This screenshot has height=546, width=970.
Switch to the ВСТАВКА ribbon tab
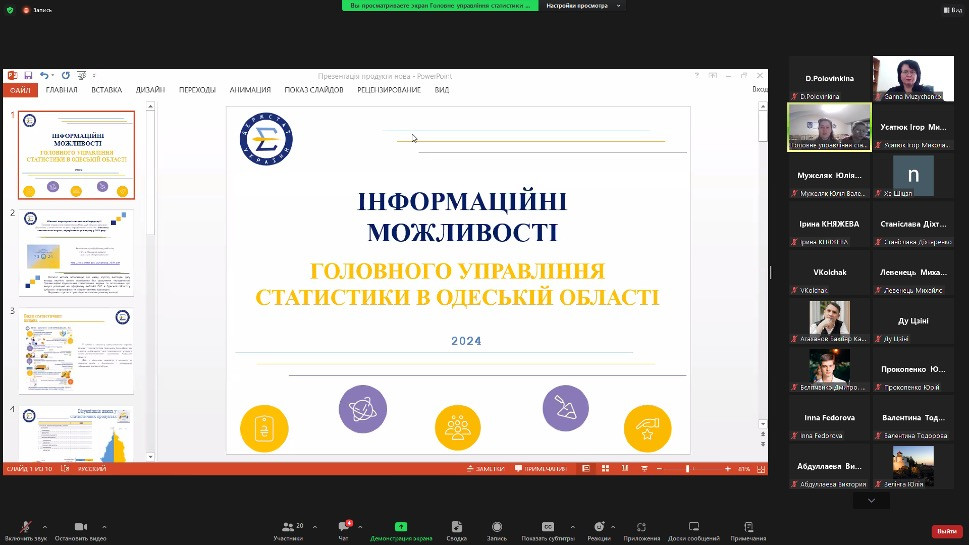coord(106,90)
